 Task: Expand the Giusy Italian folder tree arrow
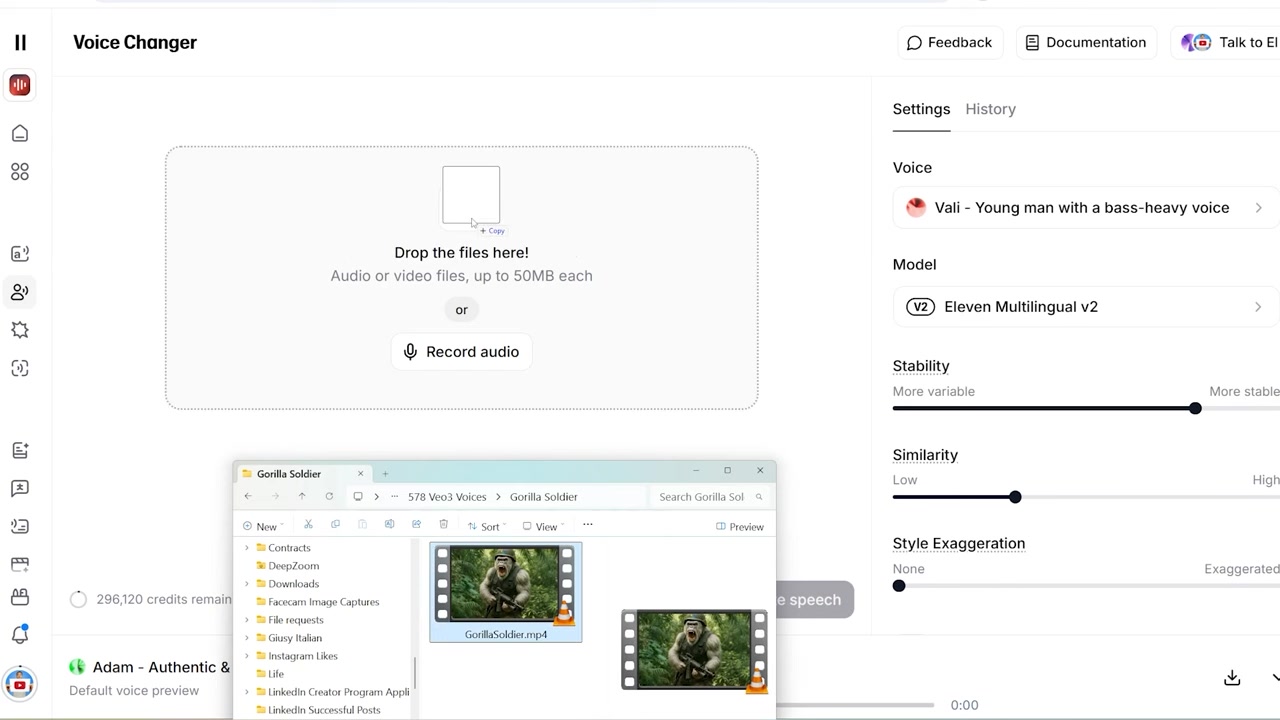click(x=247, y=638)
